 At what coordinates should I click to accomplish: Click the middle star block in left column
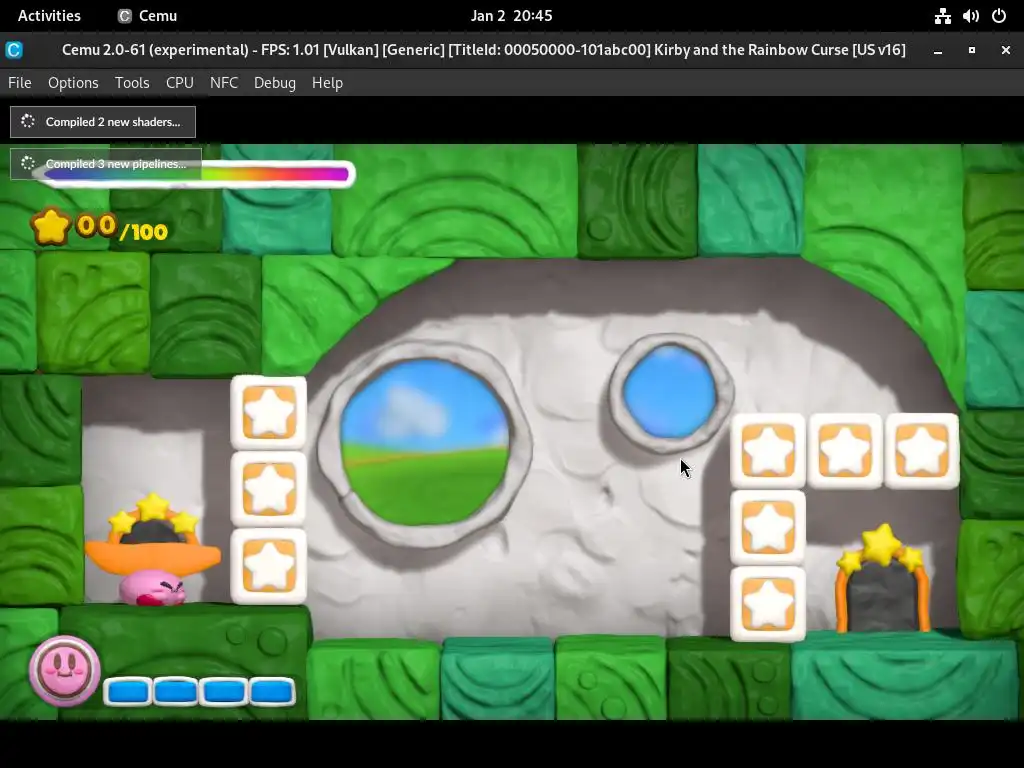pos(269,489)
